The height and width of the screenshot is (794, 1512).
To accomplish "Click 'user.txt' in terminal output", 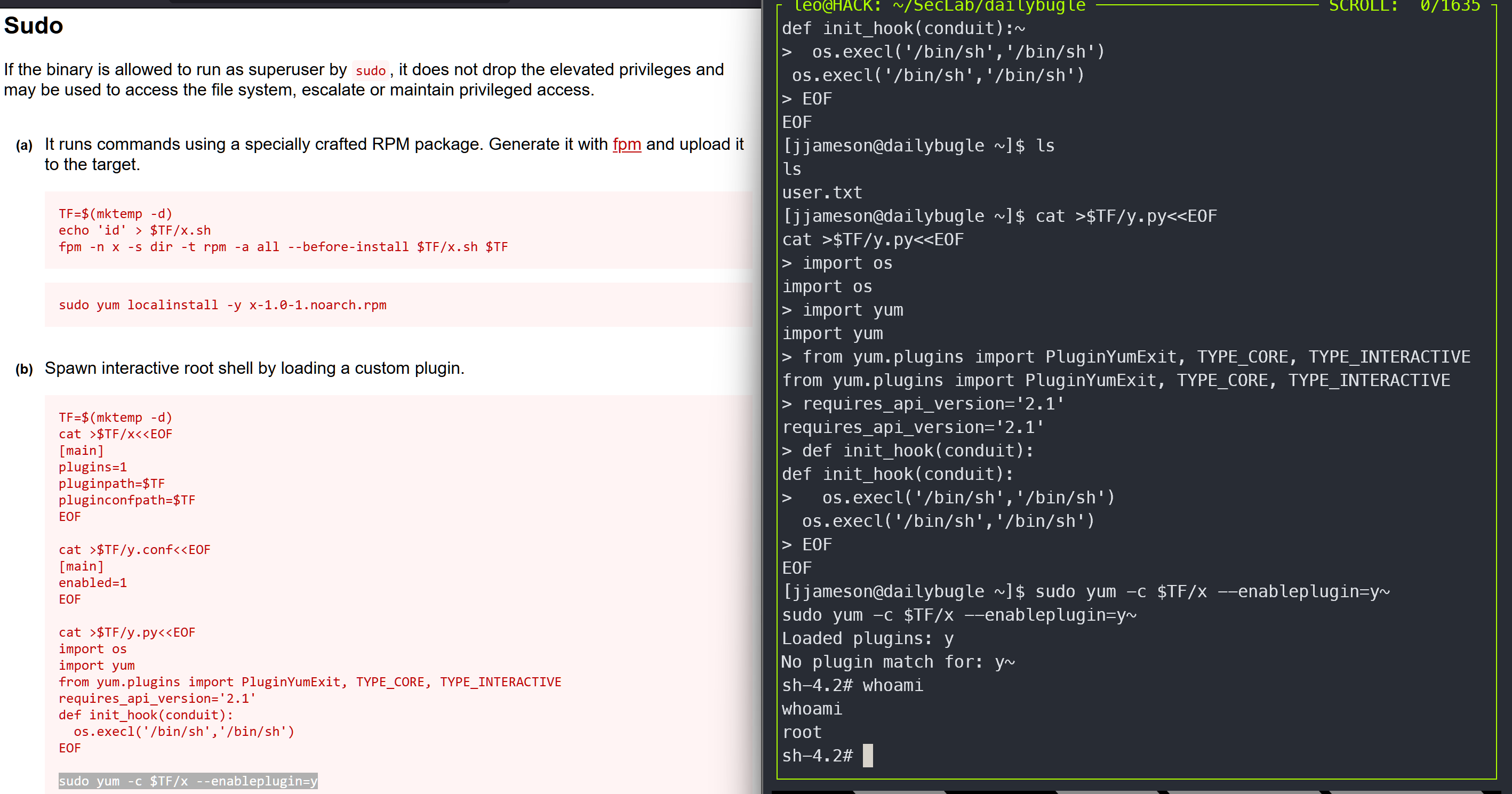I will 822,193.
